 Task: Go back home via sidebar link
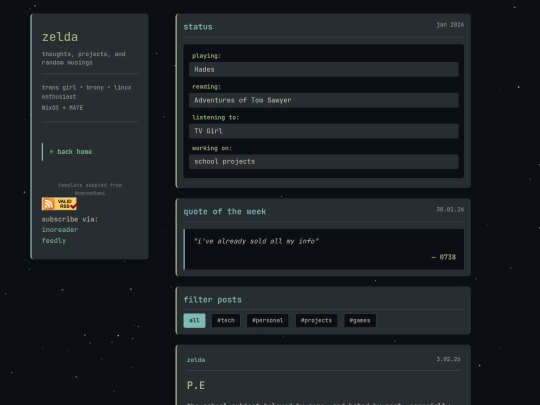[71, 152]
